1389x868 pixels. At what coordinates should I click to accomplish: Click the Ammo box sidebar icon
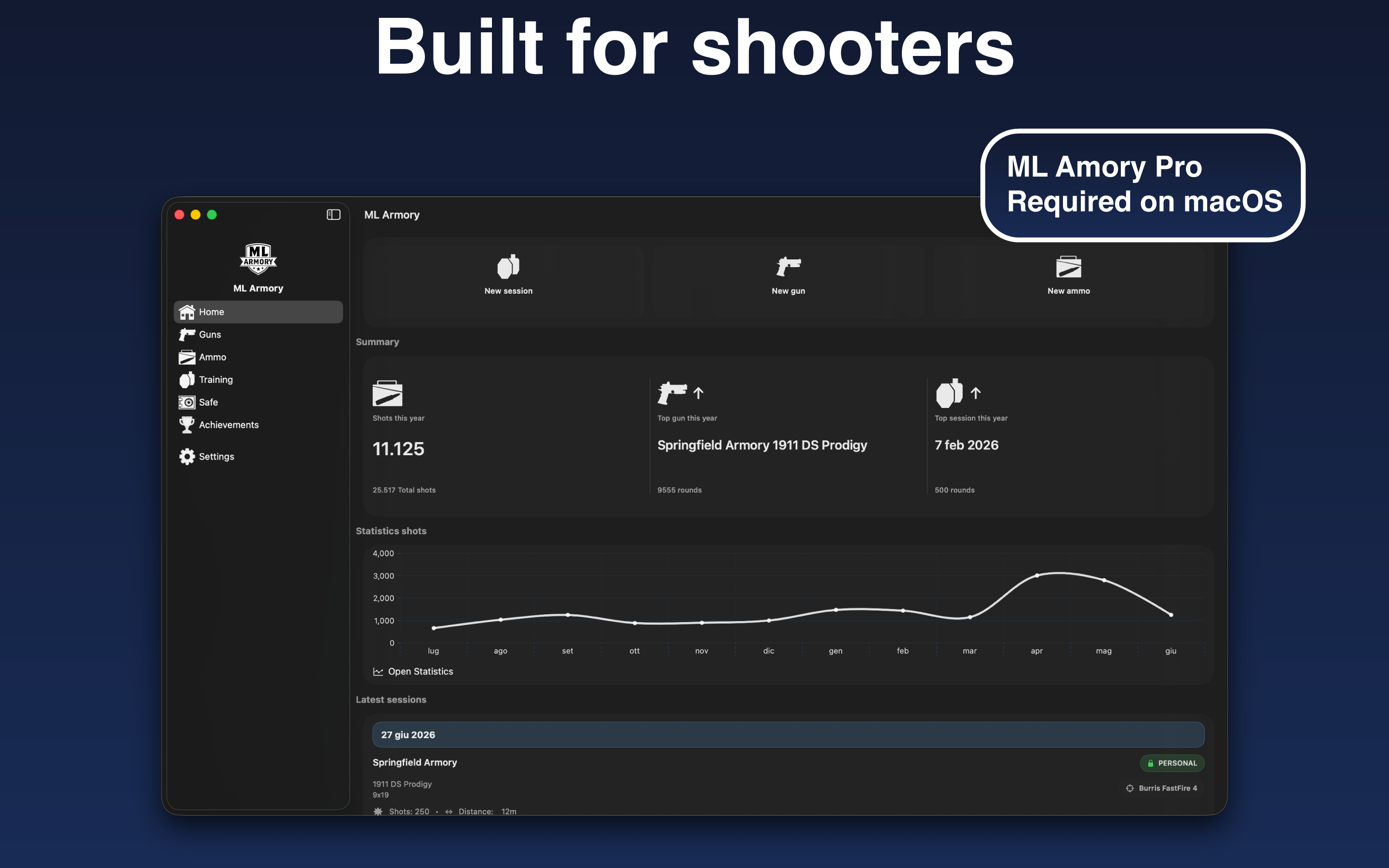coord(187,357)
